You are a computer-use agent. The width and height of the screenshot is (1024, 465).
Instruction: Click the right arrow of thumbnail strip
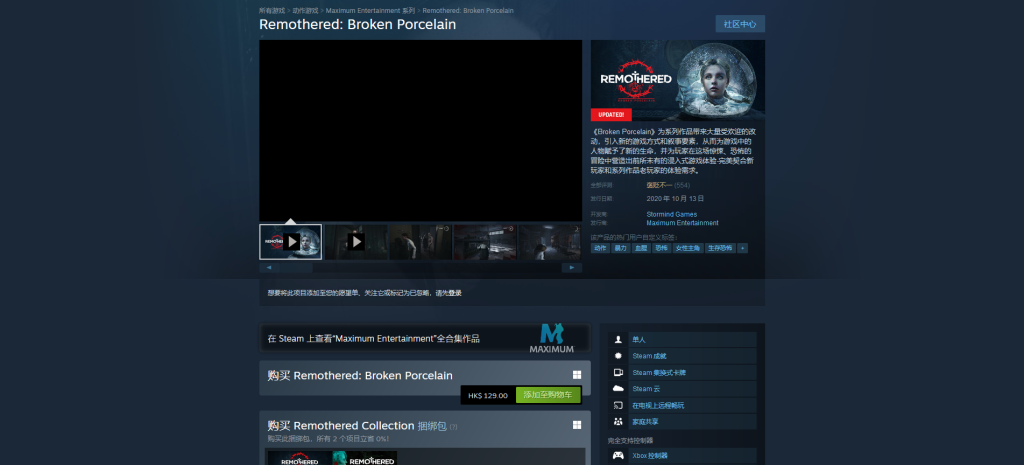point(572,268)
